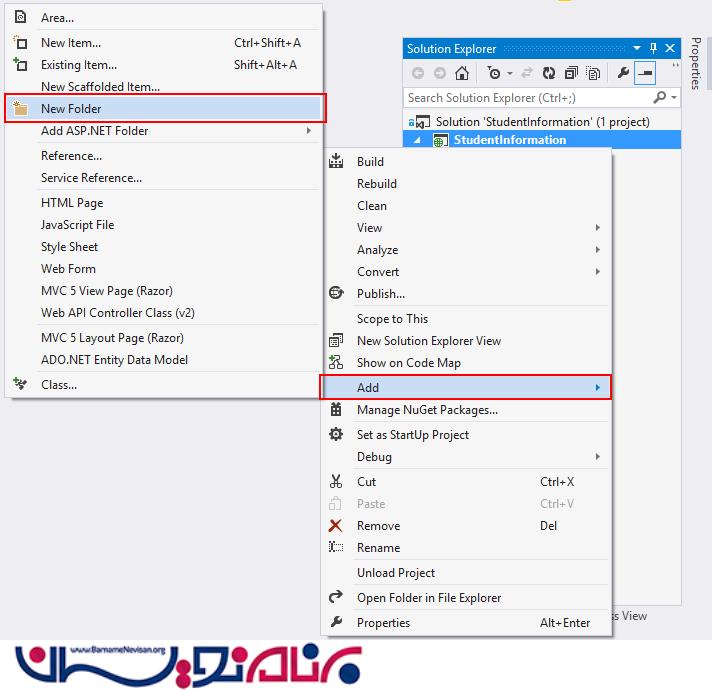Screen dimensions: 712x690
Task: Open Properties via the wrench toolbar icon
Action: [624, 73]
